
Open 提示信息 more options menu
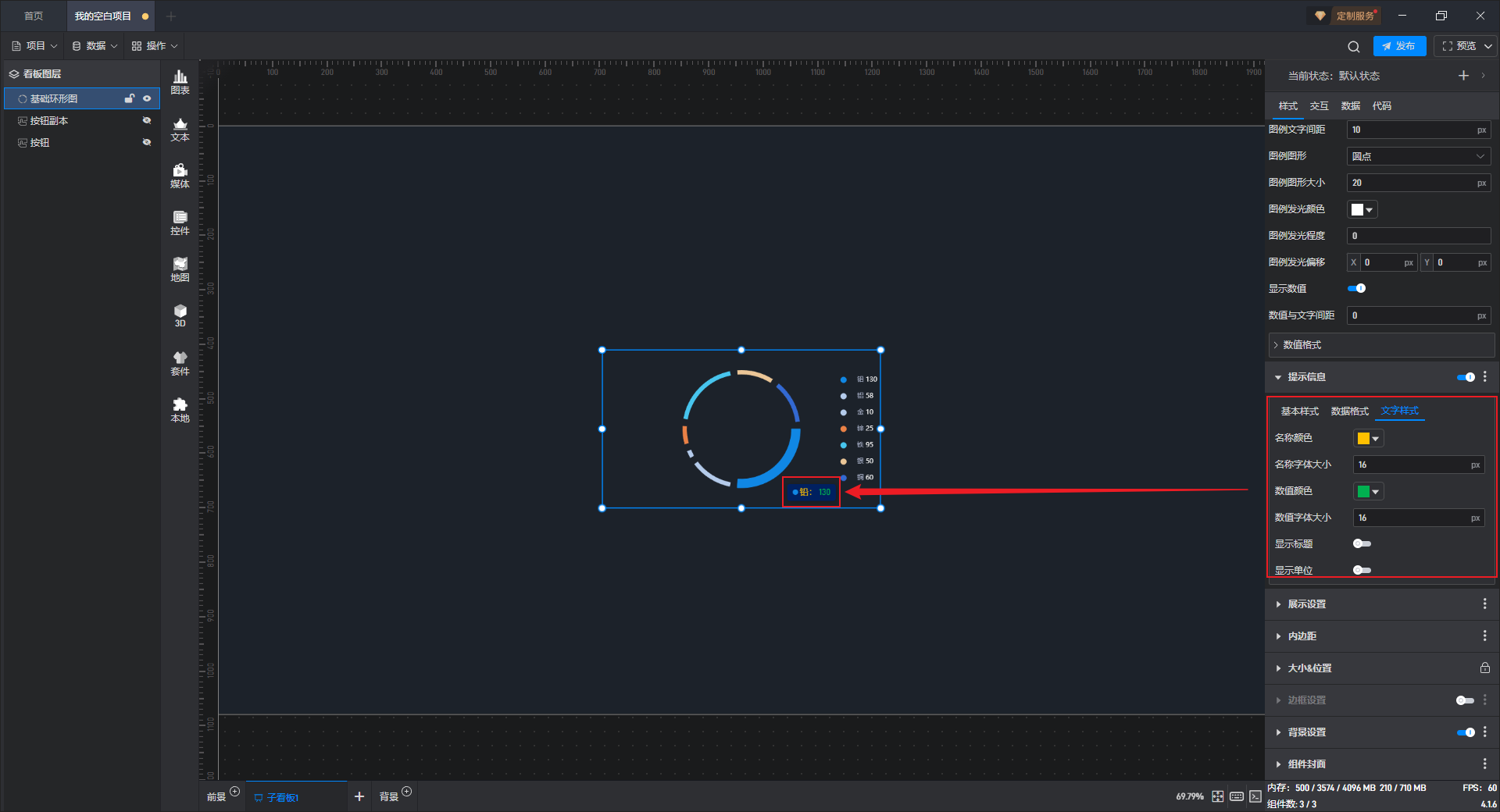pyautogui.click(x=1485, y=377)
